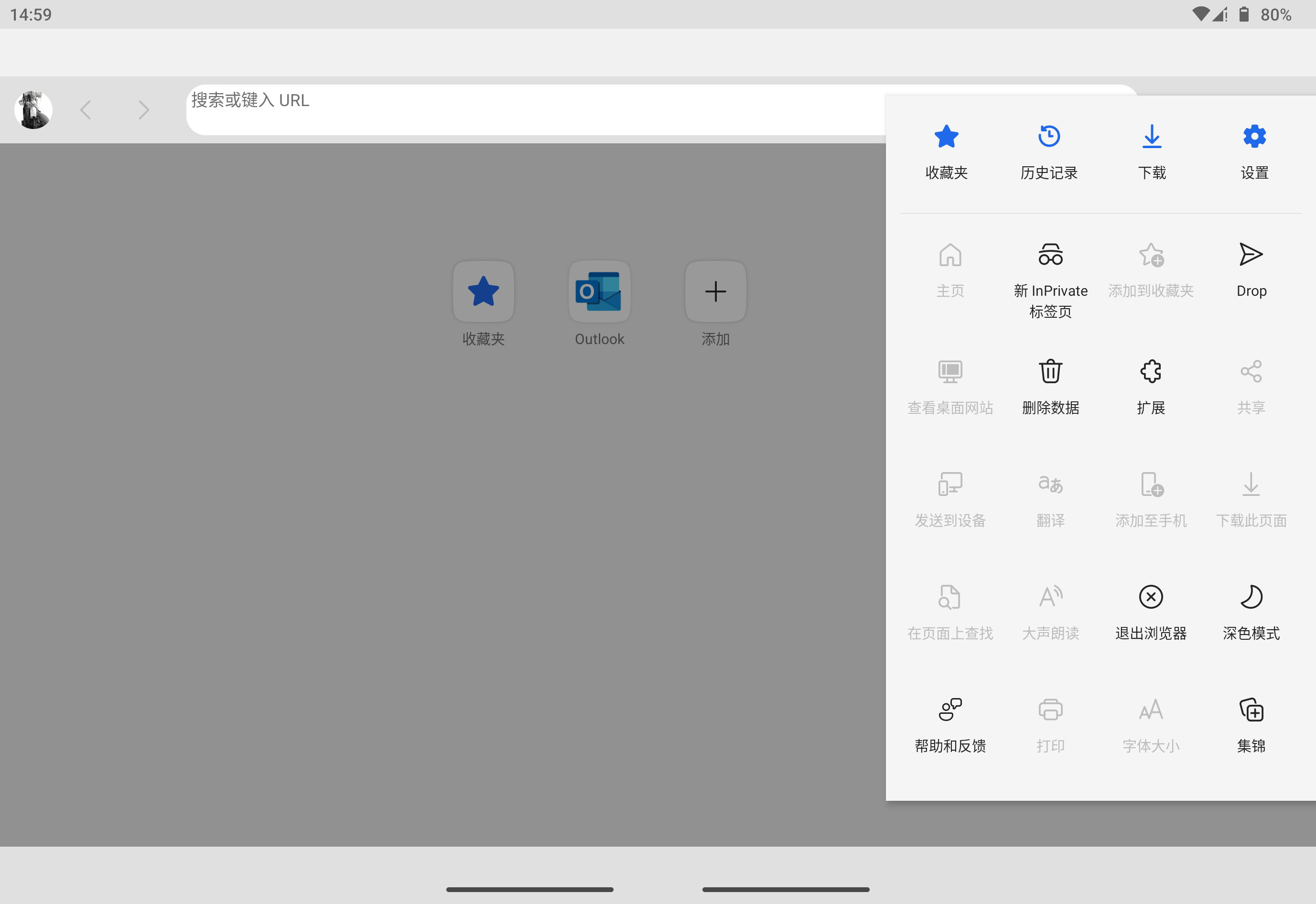1316x904 pixels.
Task: Open 帮助和反馈
Action: (950, 726)
